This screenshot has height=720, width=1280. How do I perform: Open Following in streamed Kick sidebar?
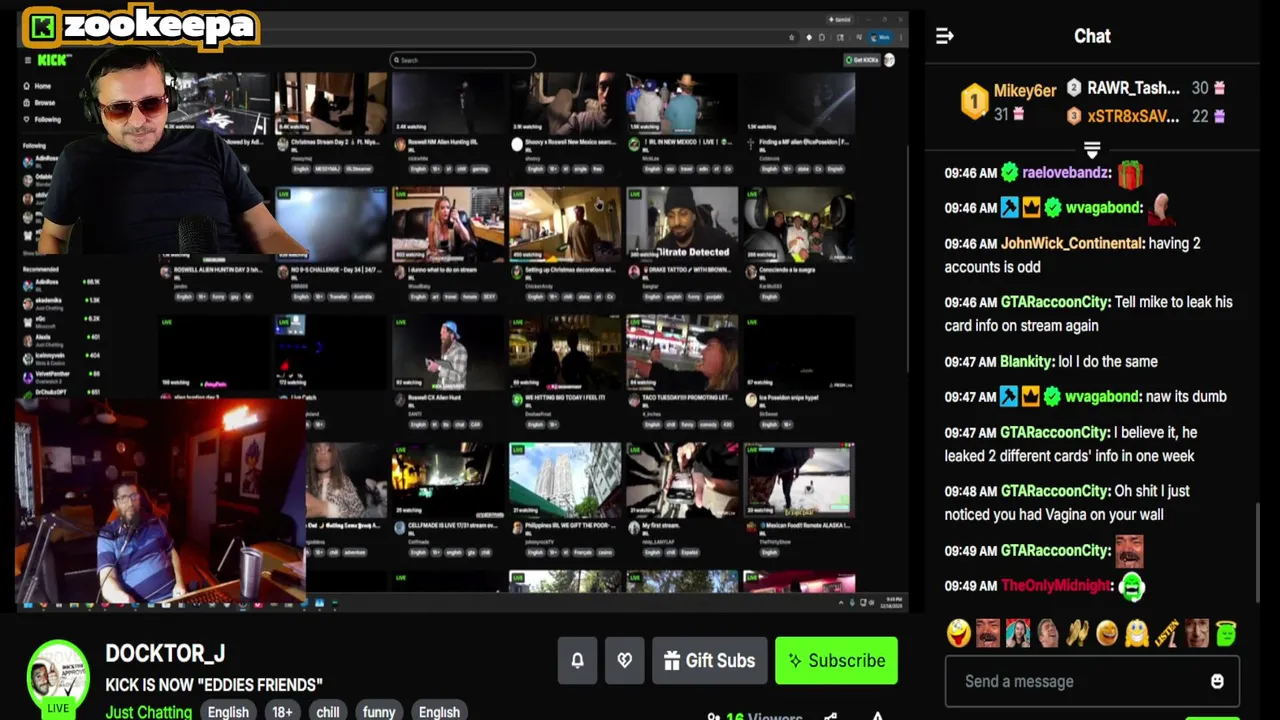(x=46, y=119)
